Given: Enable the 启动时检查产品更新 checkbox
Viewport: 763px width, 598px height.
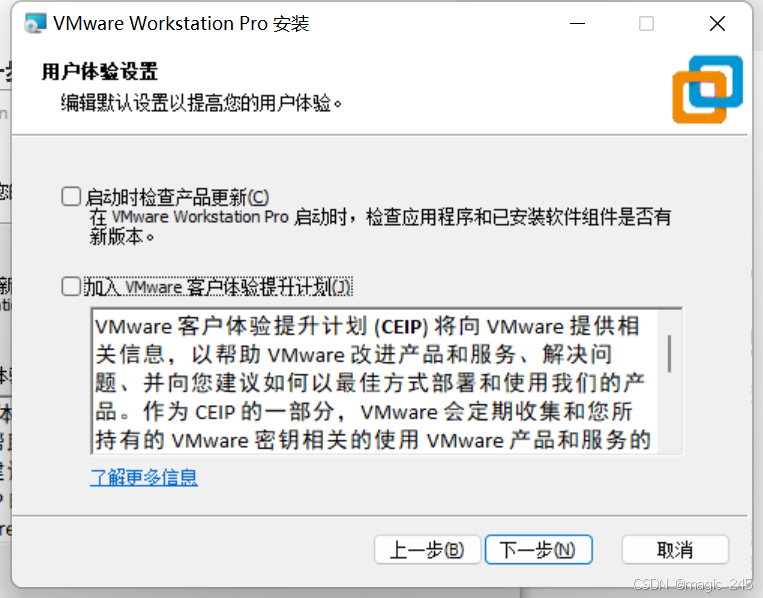Looking at the screenshot, I should point(71,197).
